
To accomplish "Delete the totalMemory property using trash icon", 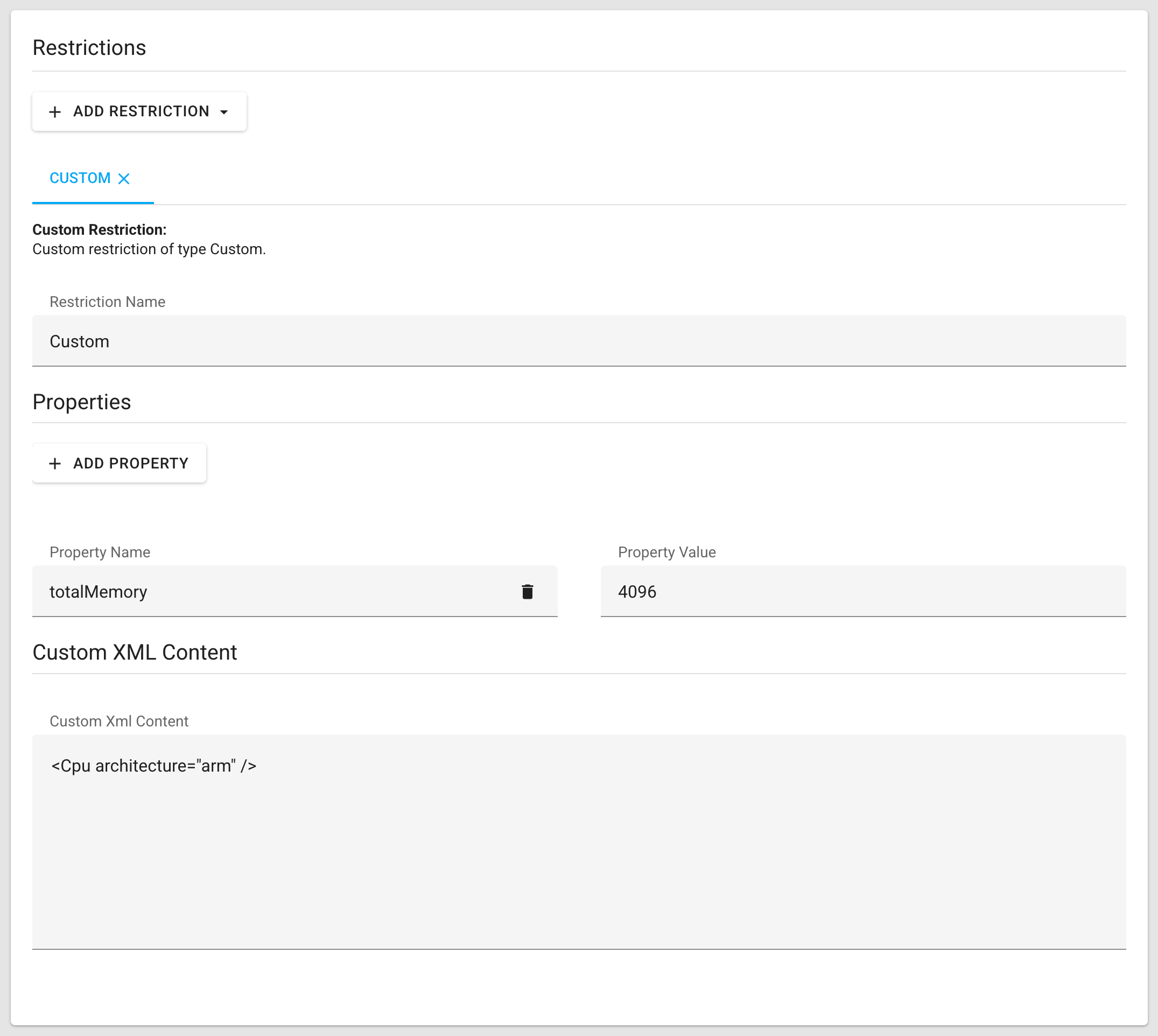I will (527, 591).
